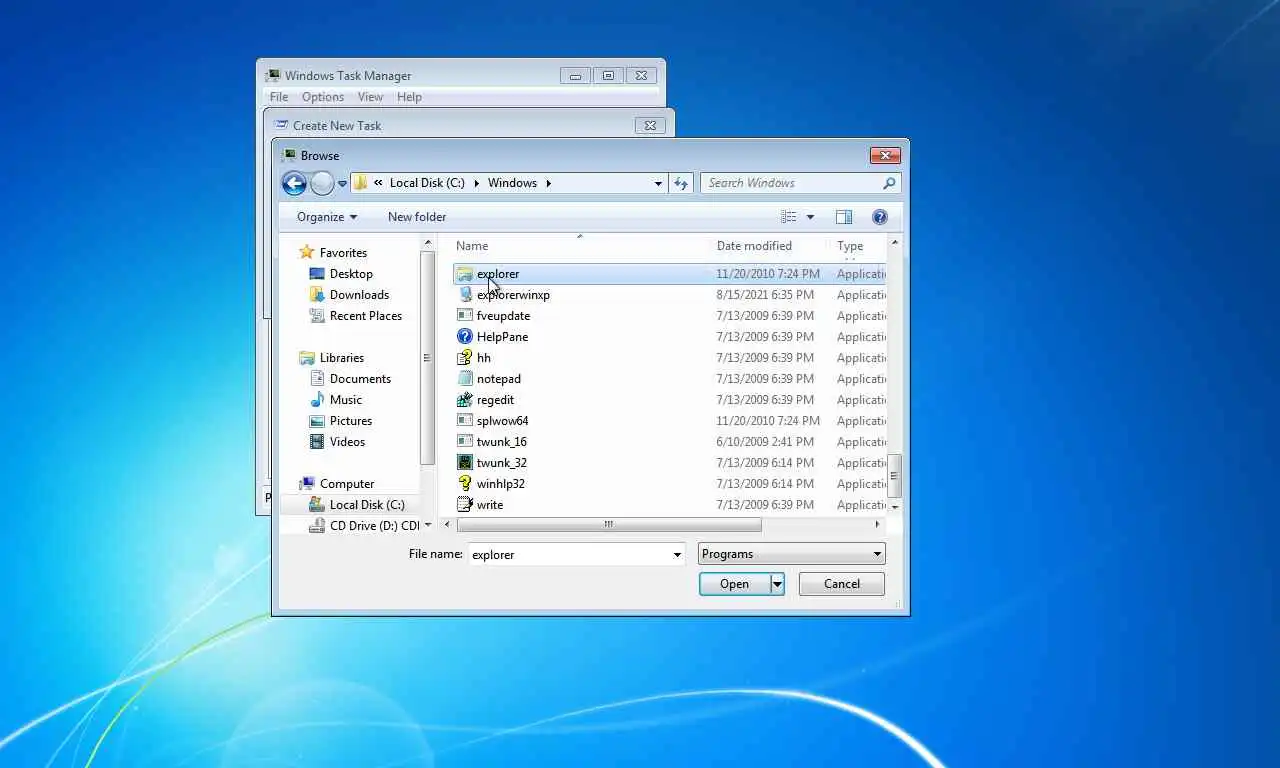Click the navigation pane scrollbar thumb
The image size is (1280, 768).
coord(427,359)
